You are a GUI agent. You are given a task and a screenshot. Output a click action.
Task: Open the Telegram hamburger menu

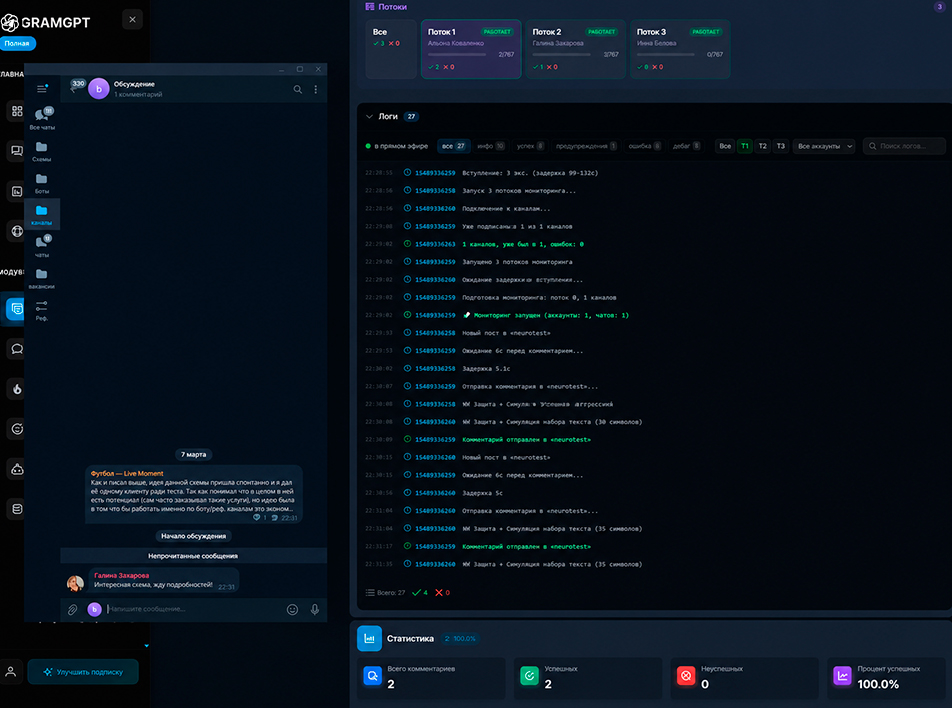coord(42,89)
